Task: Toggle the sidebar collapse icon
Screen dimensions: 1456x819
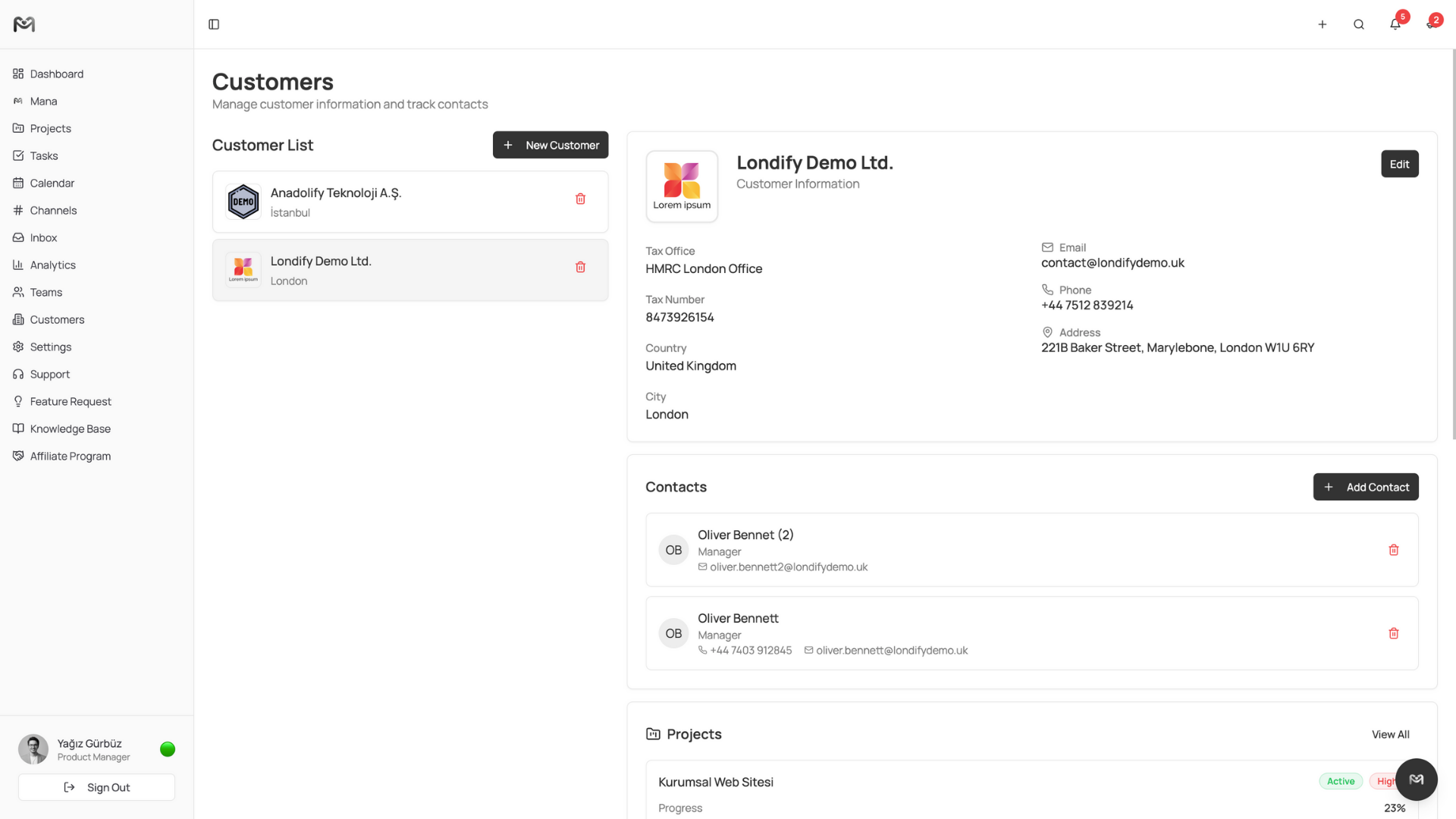Action: (214, 24)
